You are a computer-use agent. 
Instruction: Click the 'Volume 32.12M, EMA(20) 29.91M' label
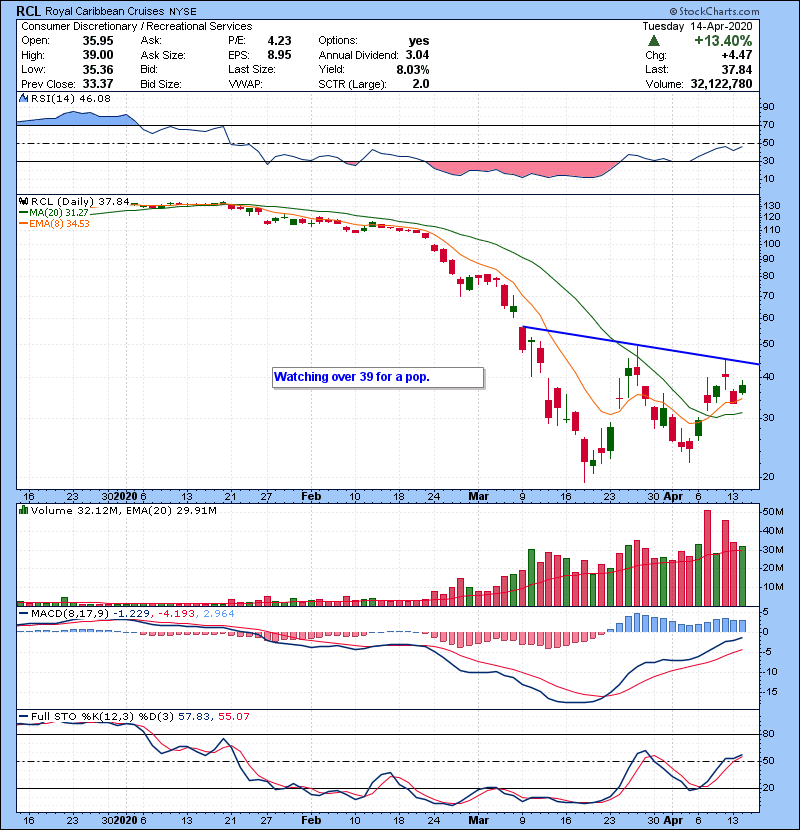(x=124, y=511)
